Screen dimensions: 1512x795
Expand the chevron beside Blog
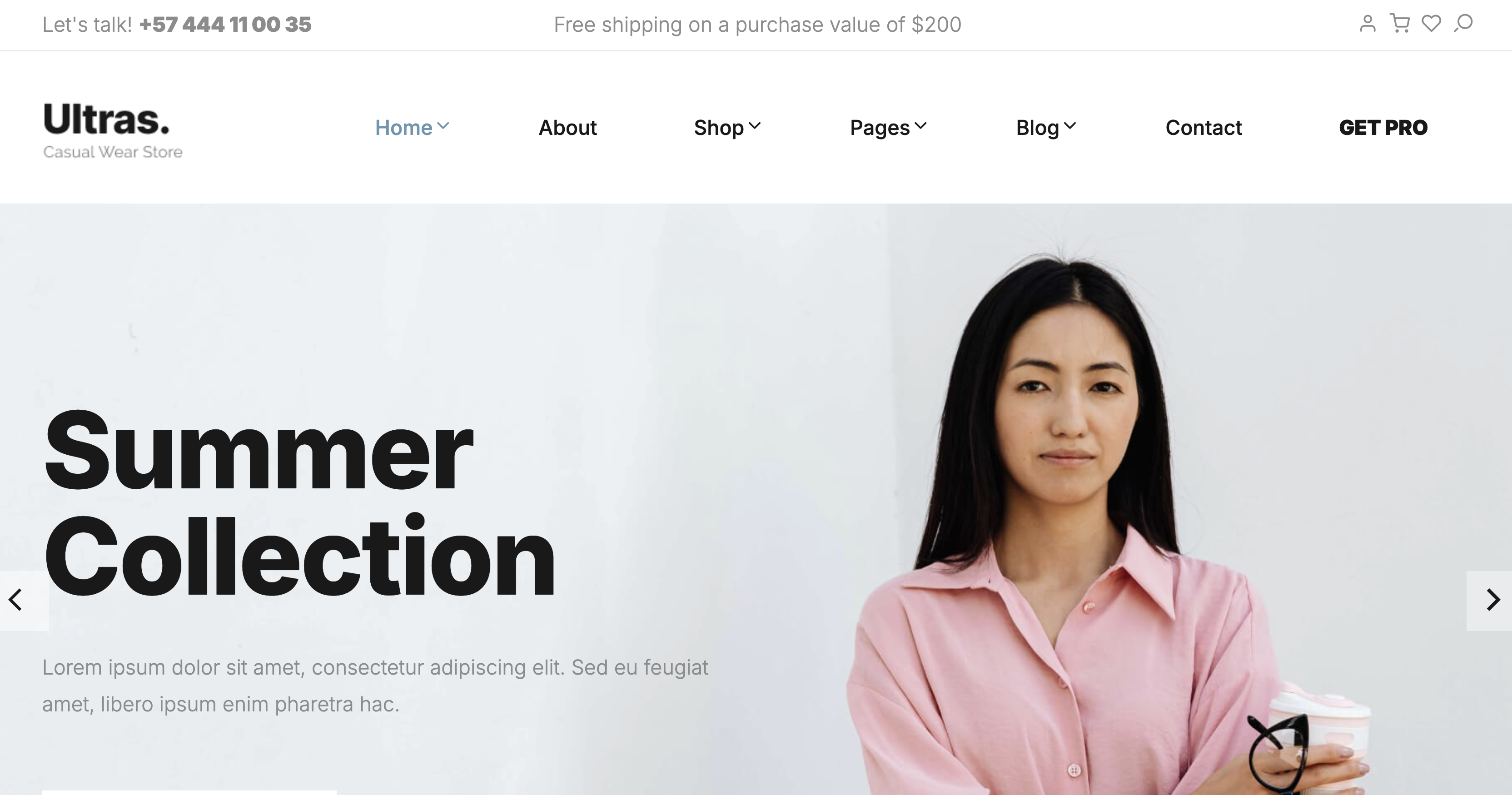(x=1070, y=125)
